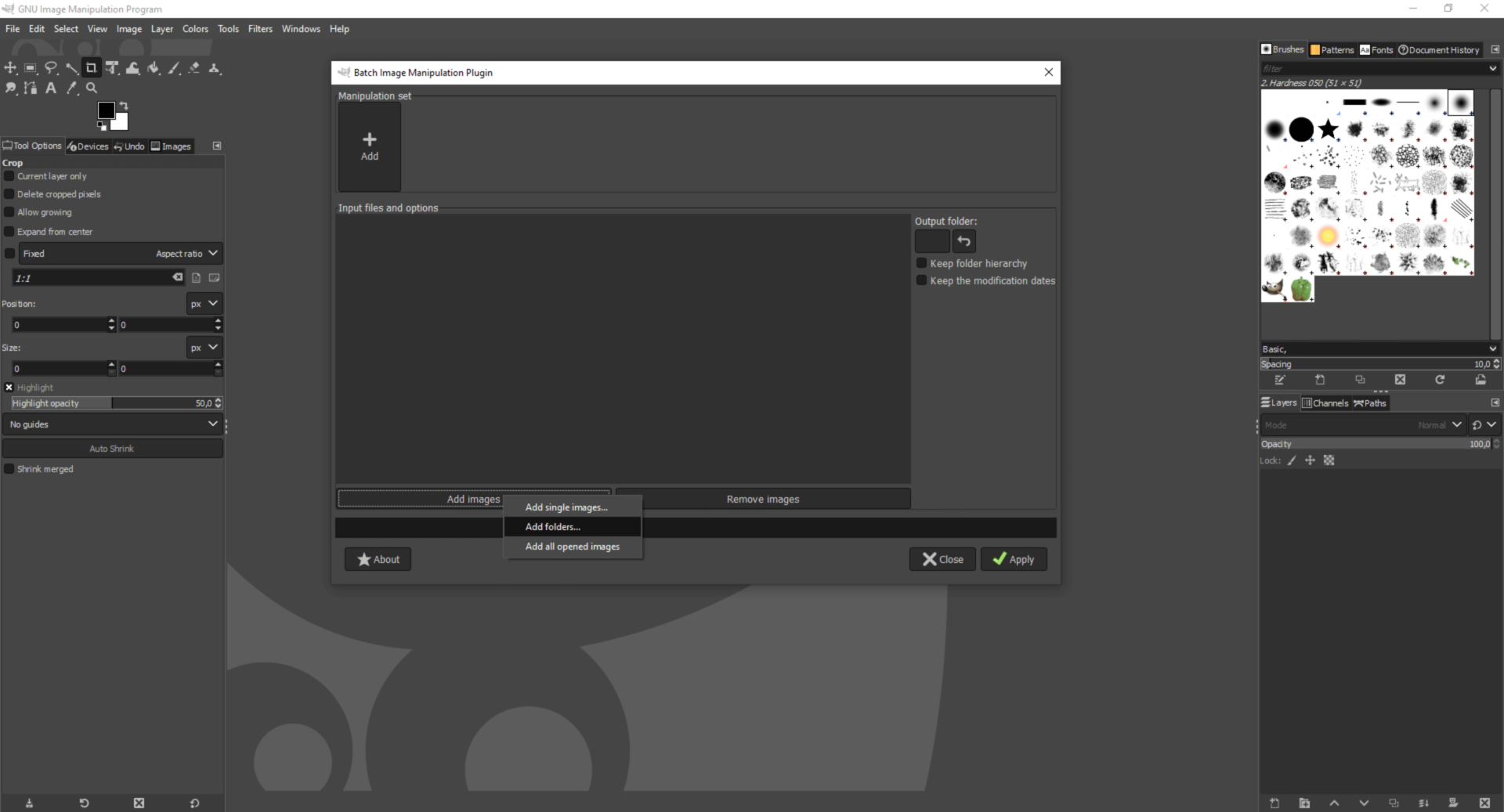Image resolution: width=1504 pixels, height=812 pixels.
Task: Click the output folder undo arrow button
Action: [964, 241]
